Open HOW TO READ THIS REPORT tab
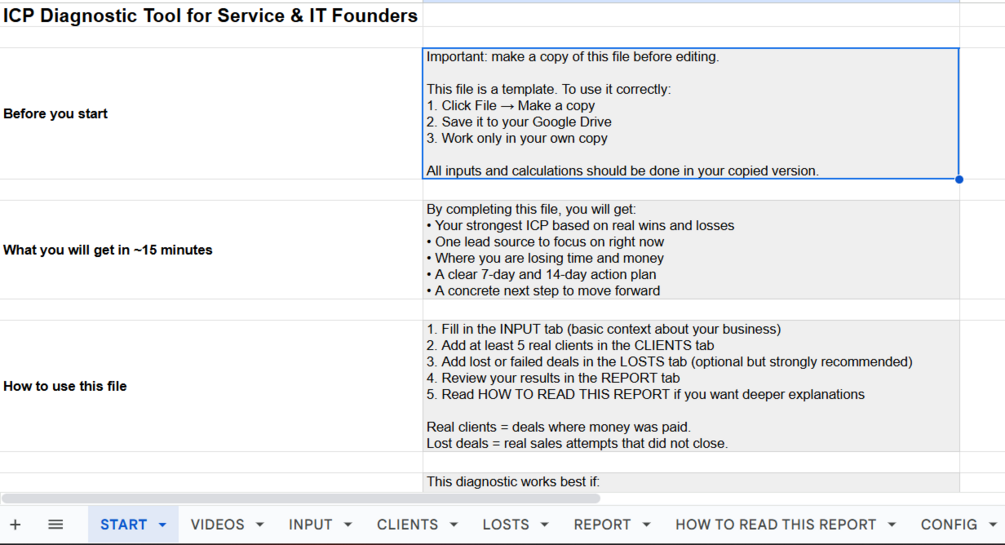 [x=775, y=524]
